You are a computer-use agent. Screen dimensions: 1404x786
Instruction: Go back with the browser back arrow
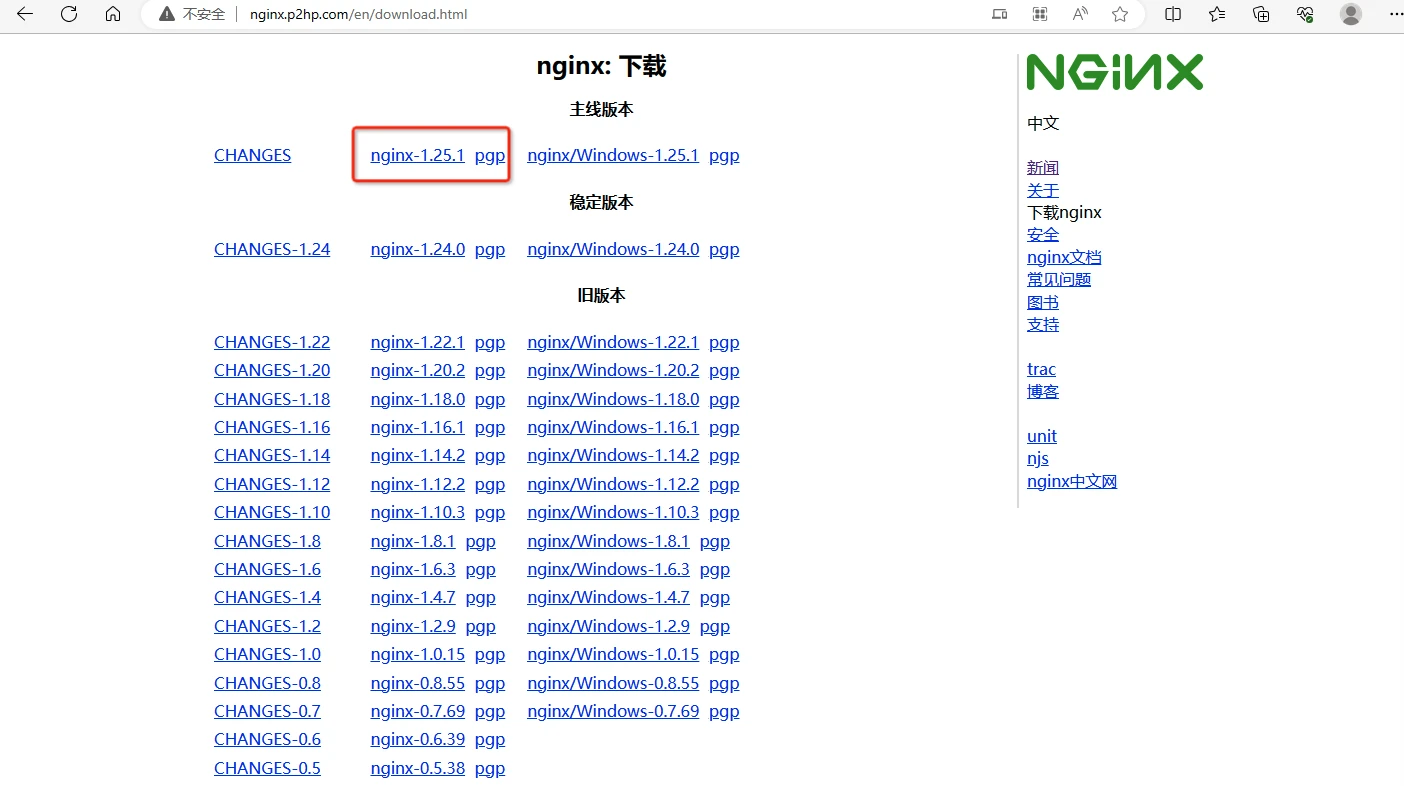coord(25,14)
